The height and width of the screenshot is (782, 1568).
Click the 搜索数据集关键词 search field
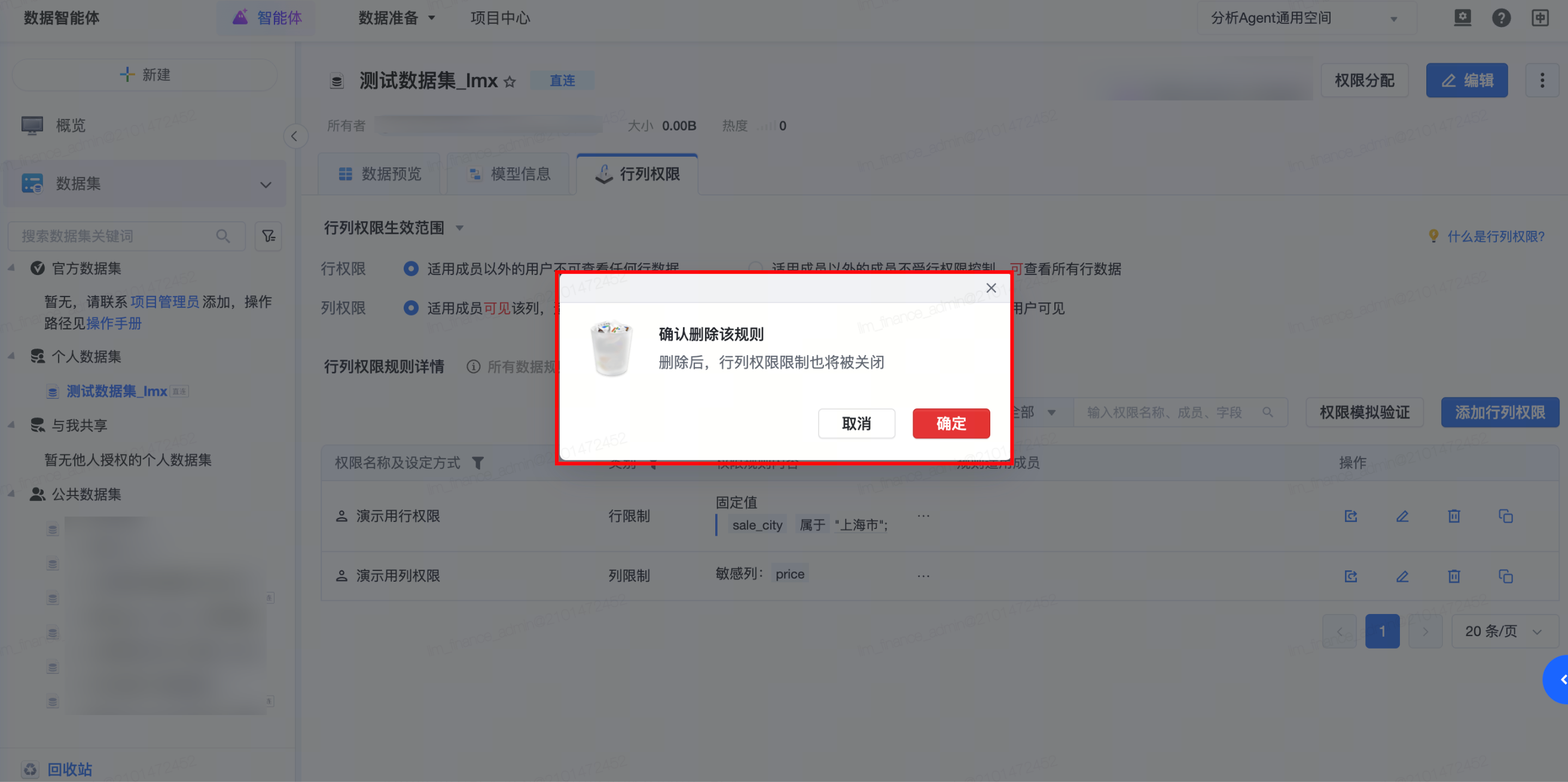115,236
